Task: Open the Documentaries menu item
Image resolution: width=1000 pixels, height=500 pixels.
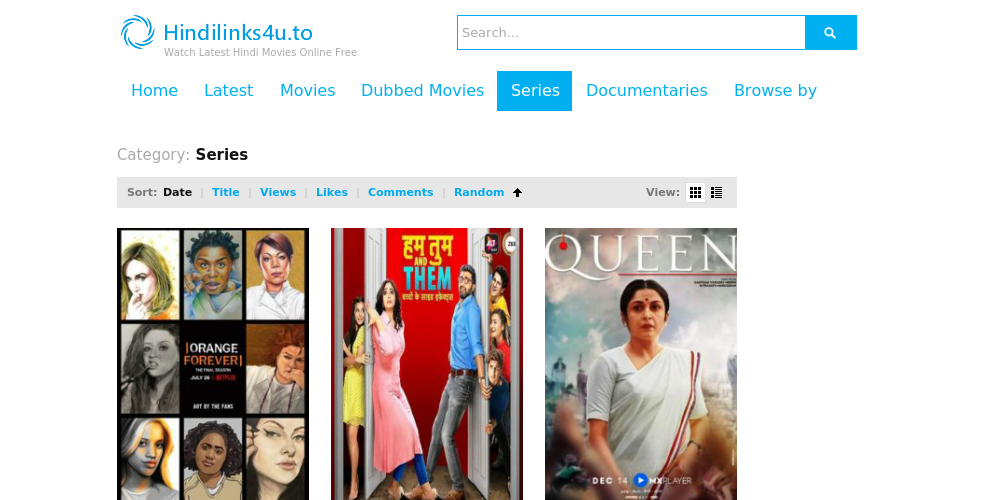Action: pos(647,91)
